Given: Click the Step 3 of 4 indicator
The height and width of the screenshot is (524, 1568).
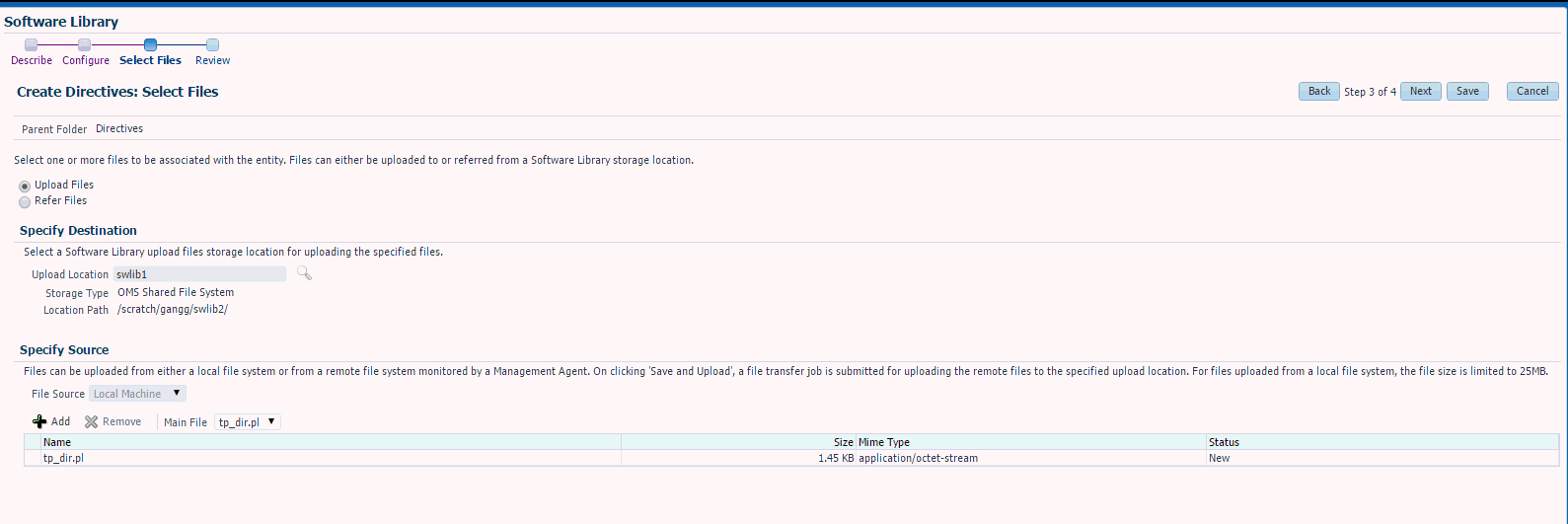Looking at the screenshot, I should (1370, 92).
